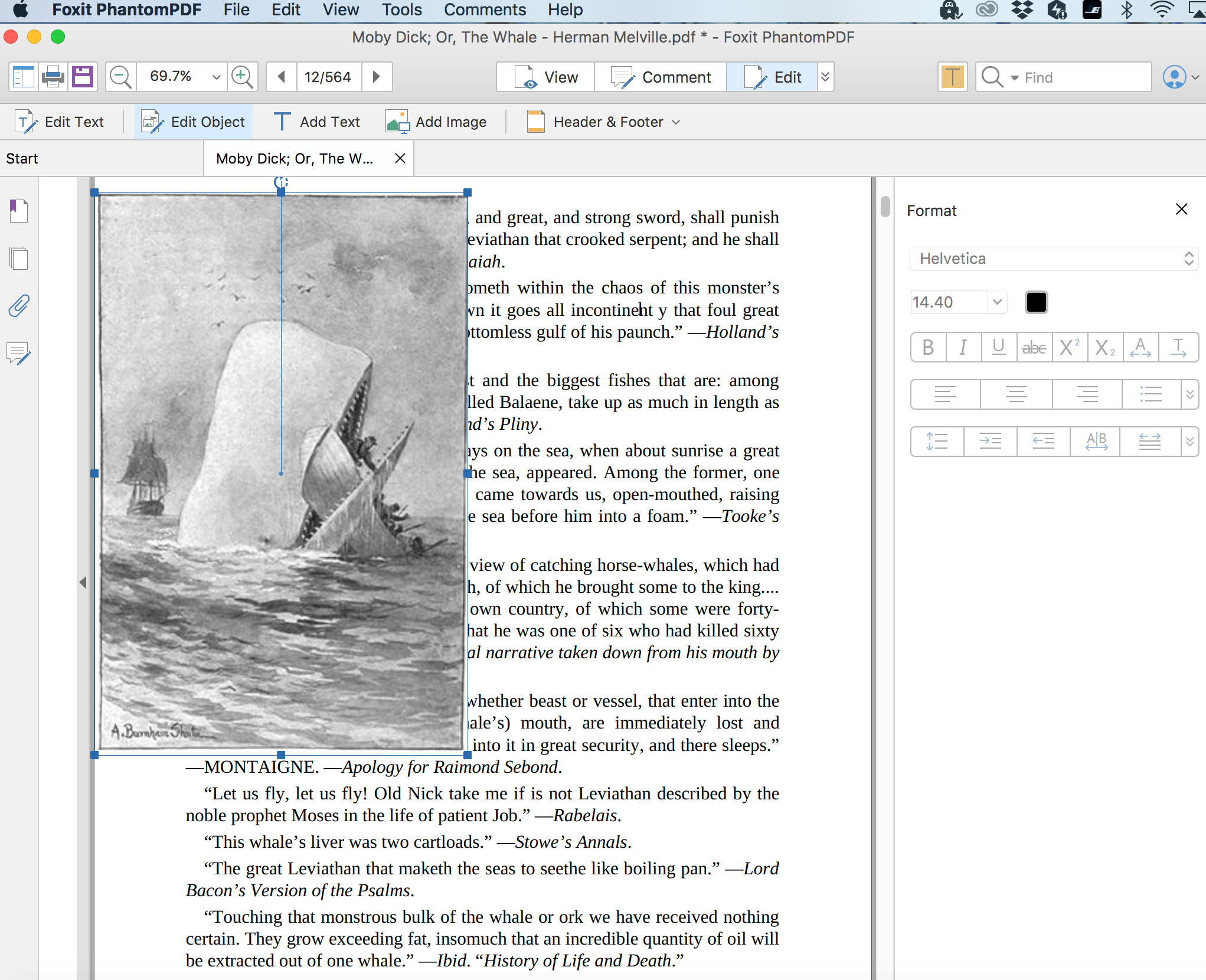
Task: Open the Tools menu
Action: pos(401,10)
